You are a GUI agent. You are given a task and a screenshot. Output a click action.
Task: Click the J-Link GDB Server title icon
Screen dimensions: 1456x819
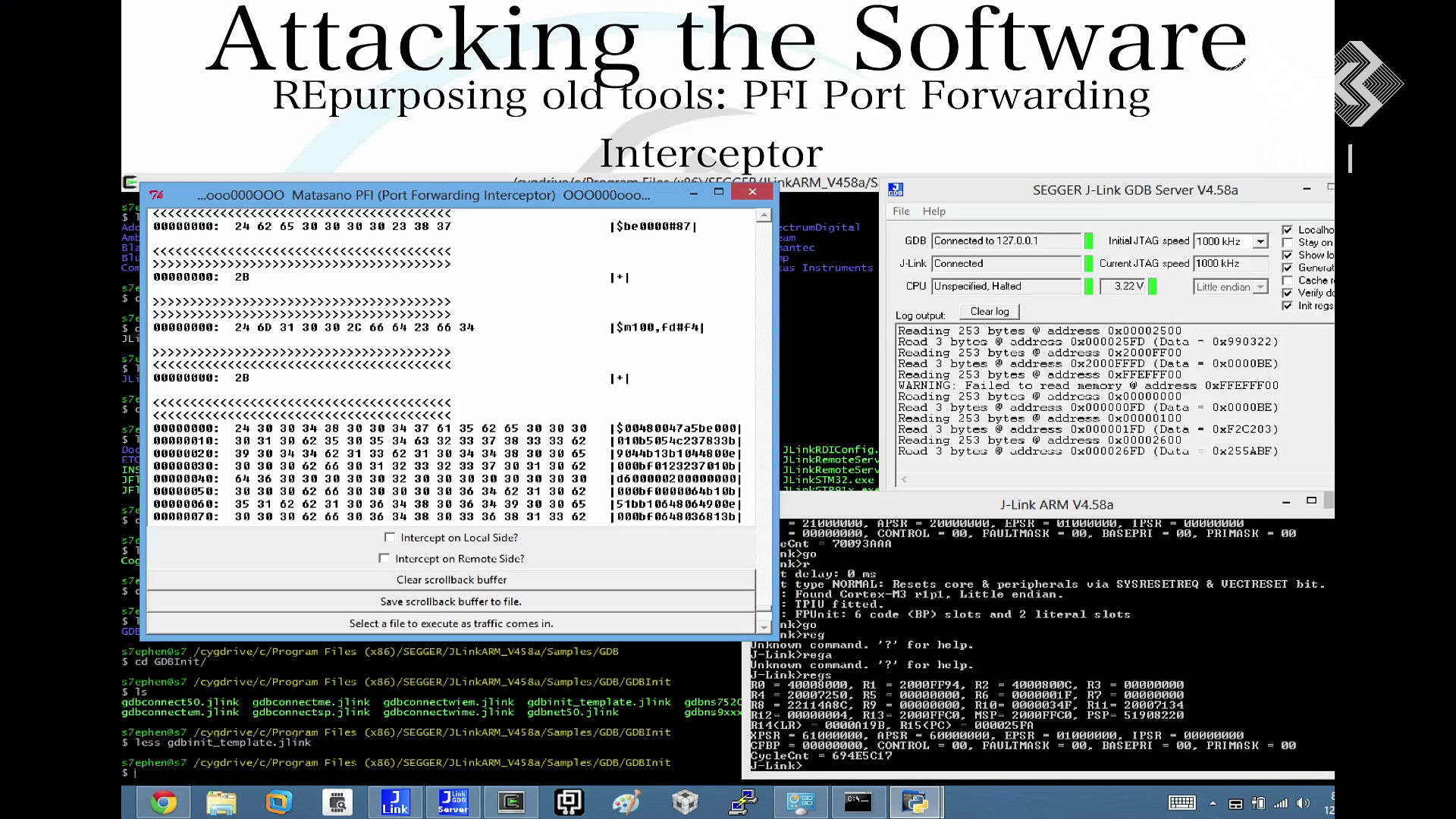click(896, 190)
